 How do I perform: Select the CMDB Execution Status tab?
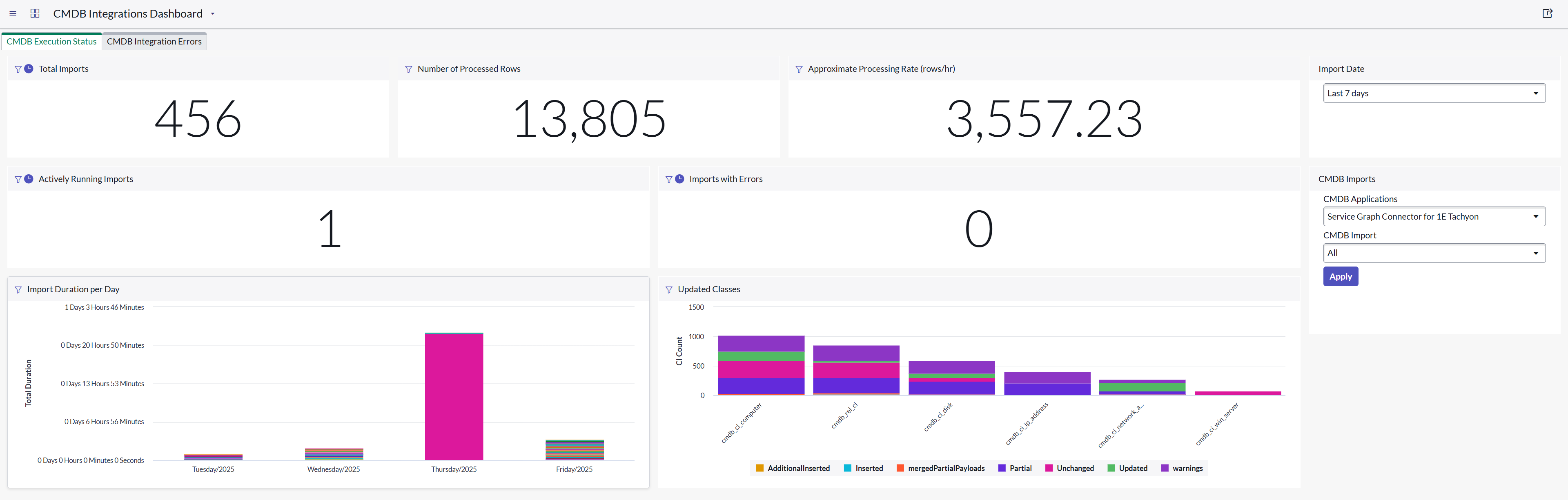tap(52, 41)
